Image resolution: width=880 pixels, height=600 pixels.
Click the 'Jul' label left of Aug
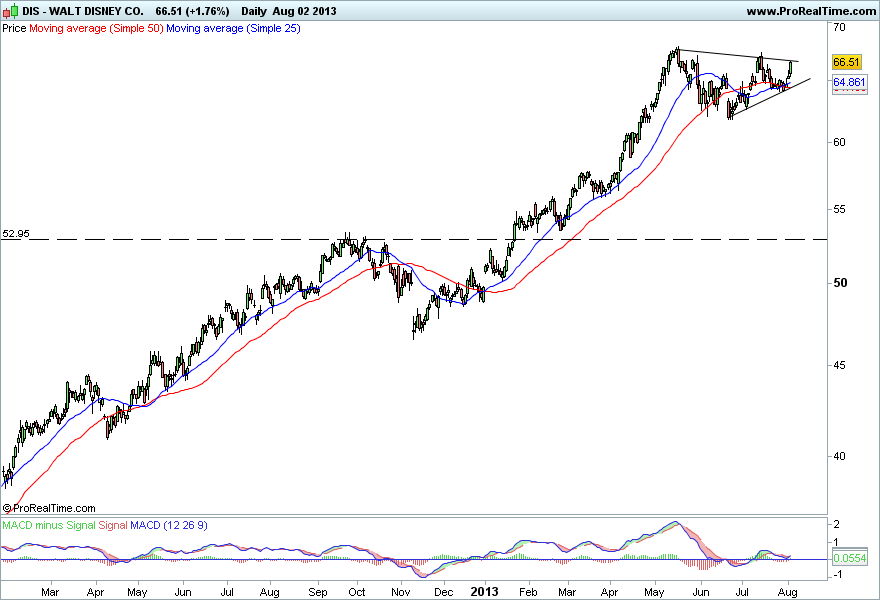[x=227, y=592]
